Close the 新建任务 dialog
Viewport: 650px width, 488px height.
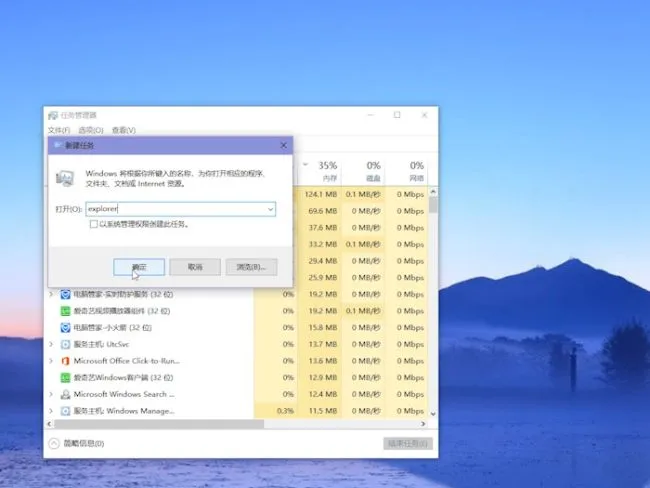coord(284,146)
